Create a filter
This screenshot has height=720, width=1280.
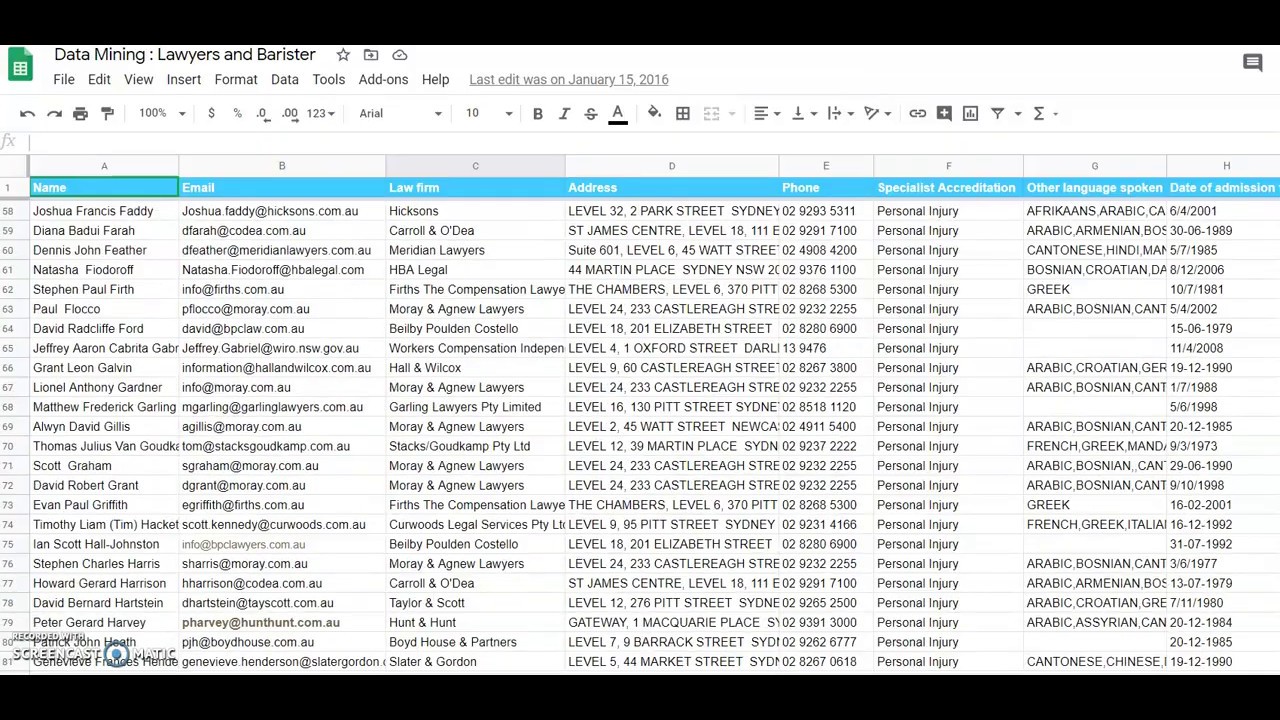point(997,113)
